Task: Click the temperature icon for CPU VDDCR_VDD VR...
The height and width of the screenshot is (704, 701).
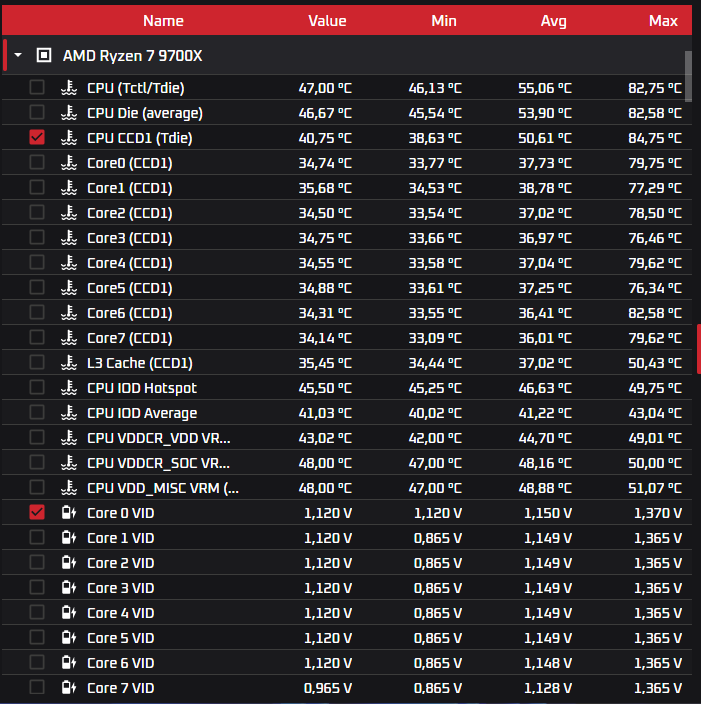Action: pyautogui.click(x=69, y=438)
